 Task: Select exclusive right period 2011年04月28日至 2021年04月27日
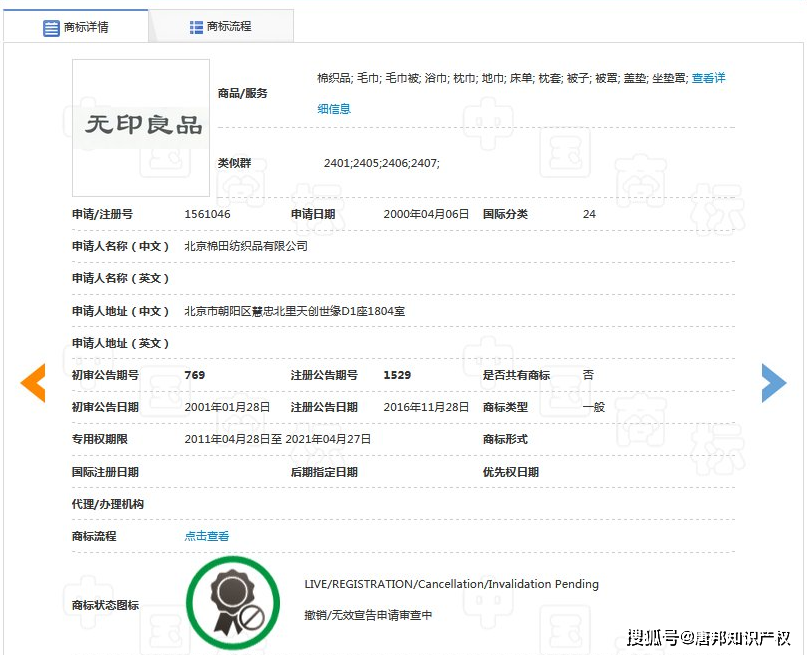(x=277, y=439)
